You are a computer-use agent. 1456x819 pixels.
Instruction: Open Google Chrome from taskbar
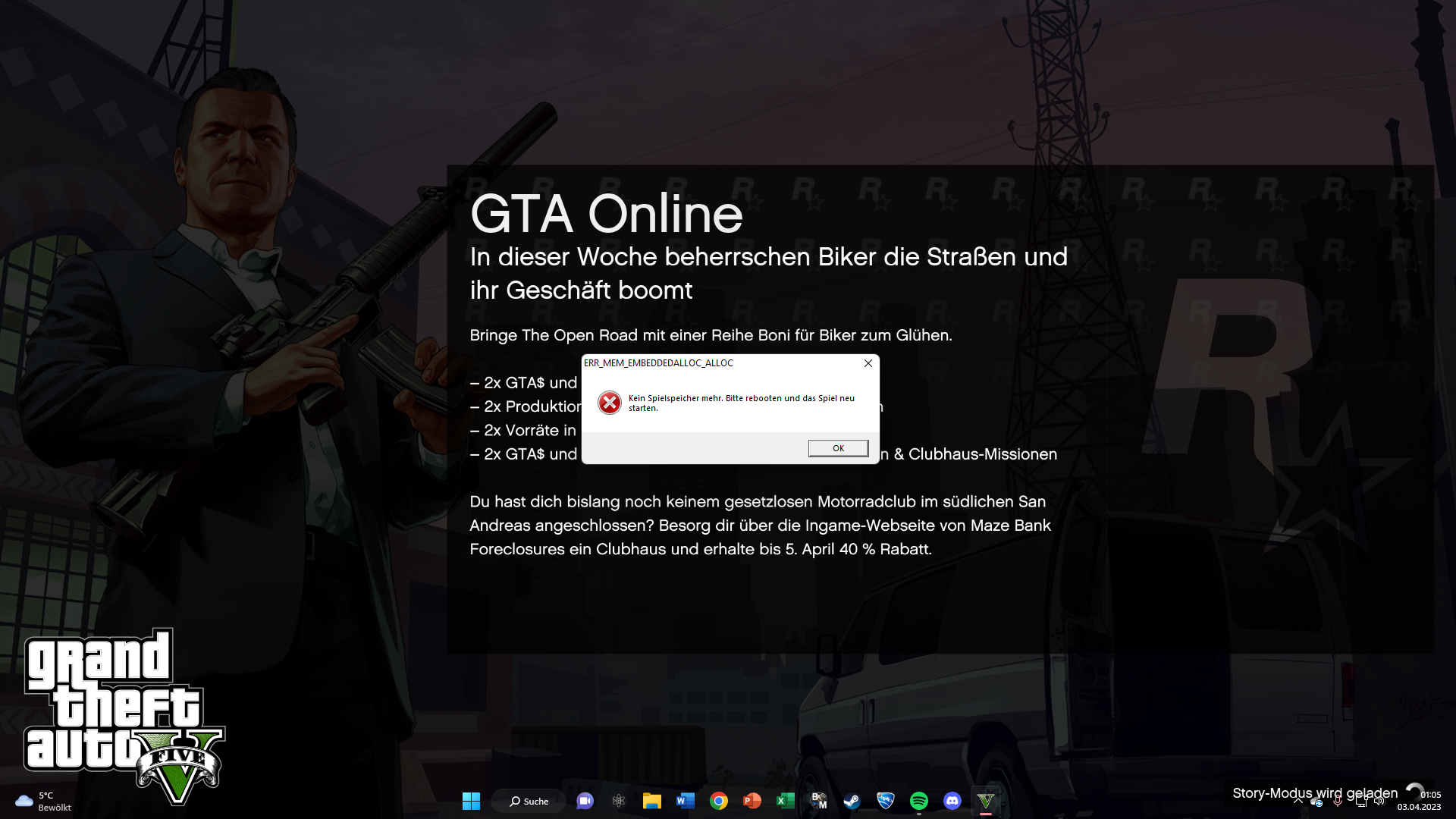719,801
